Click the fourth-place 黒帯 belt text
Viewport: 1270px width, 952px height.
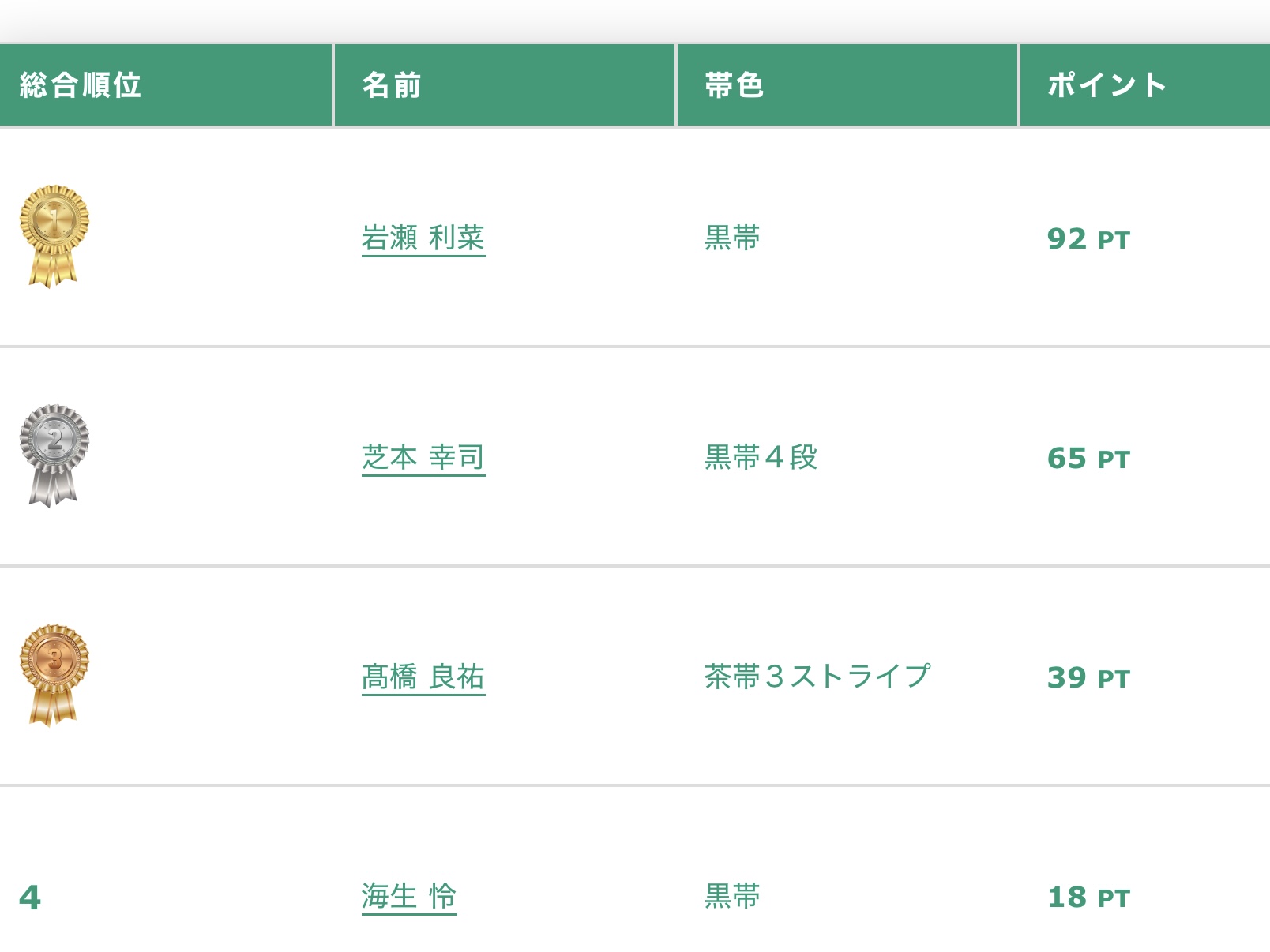[732, 896]
